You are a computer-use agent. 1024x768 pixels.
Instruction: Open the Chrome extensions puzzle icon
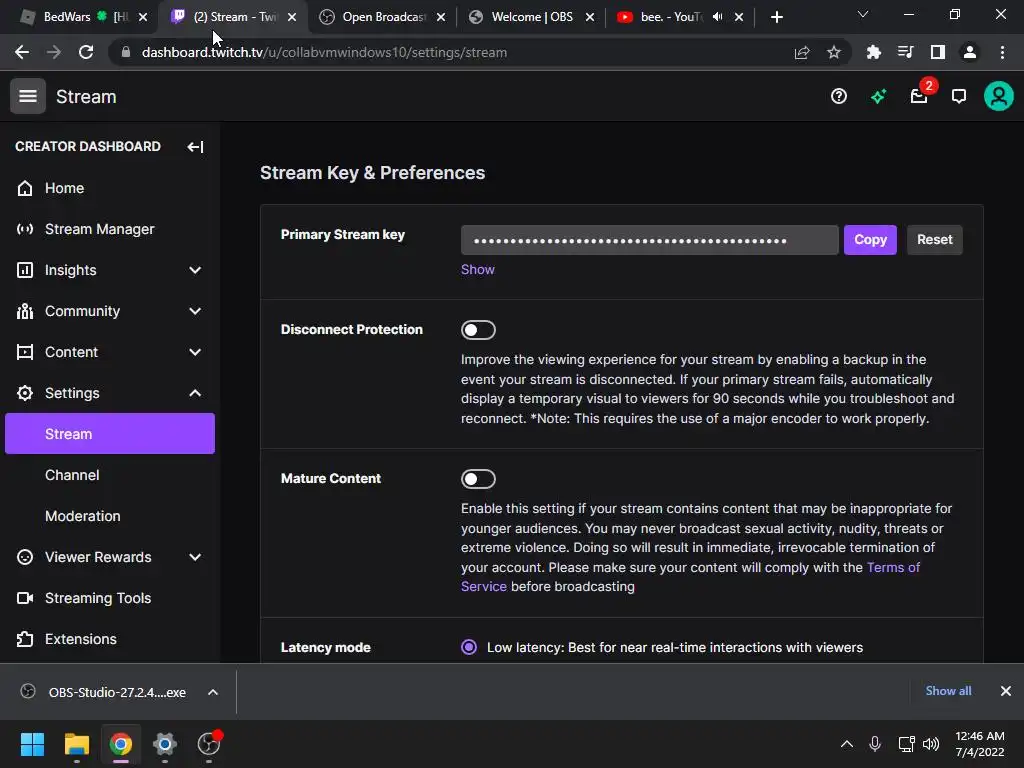873,52
